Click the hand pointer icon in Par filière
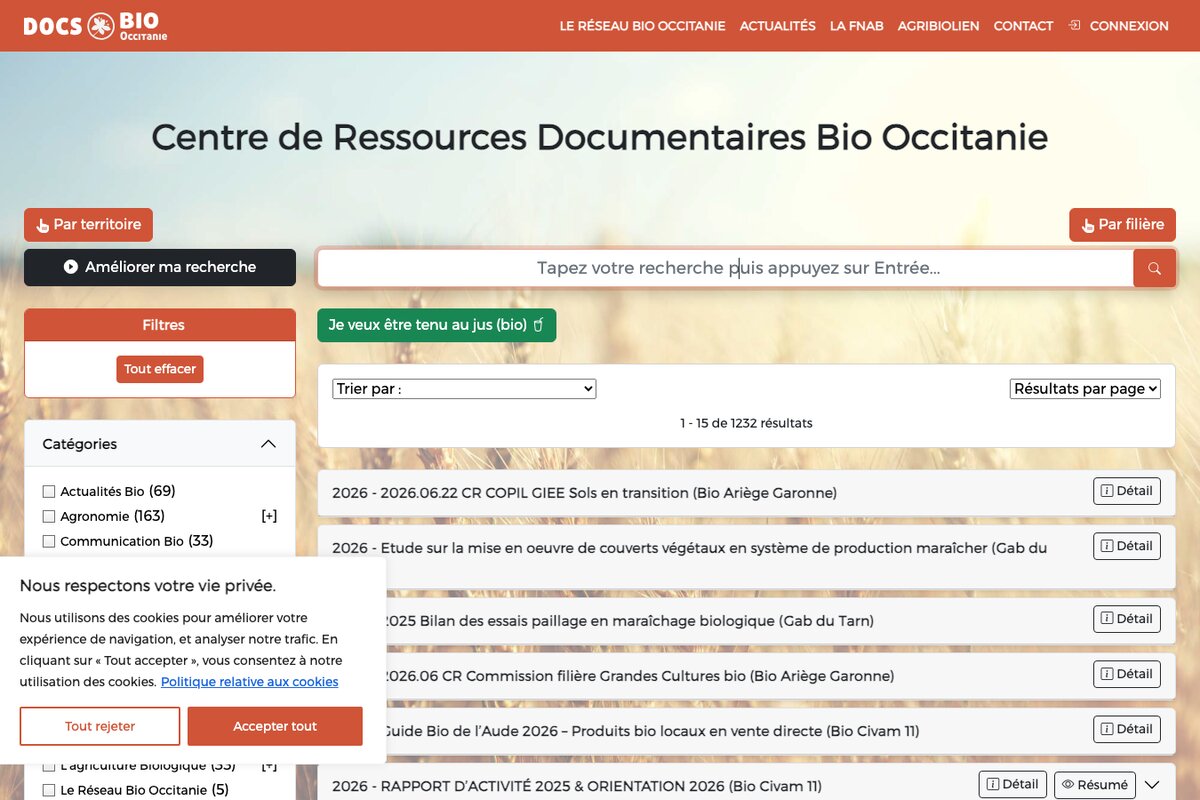Screen dimensions: 1200x800 (x=1088, y=226)
